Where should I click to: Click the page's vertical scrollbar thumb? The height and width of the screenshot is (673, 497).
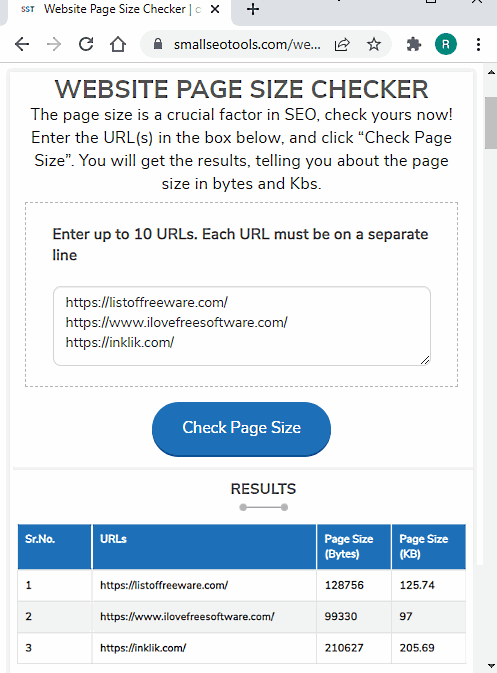pos(491,123)
